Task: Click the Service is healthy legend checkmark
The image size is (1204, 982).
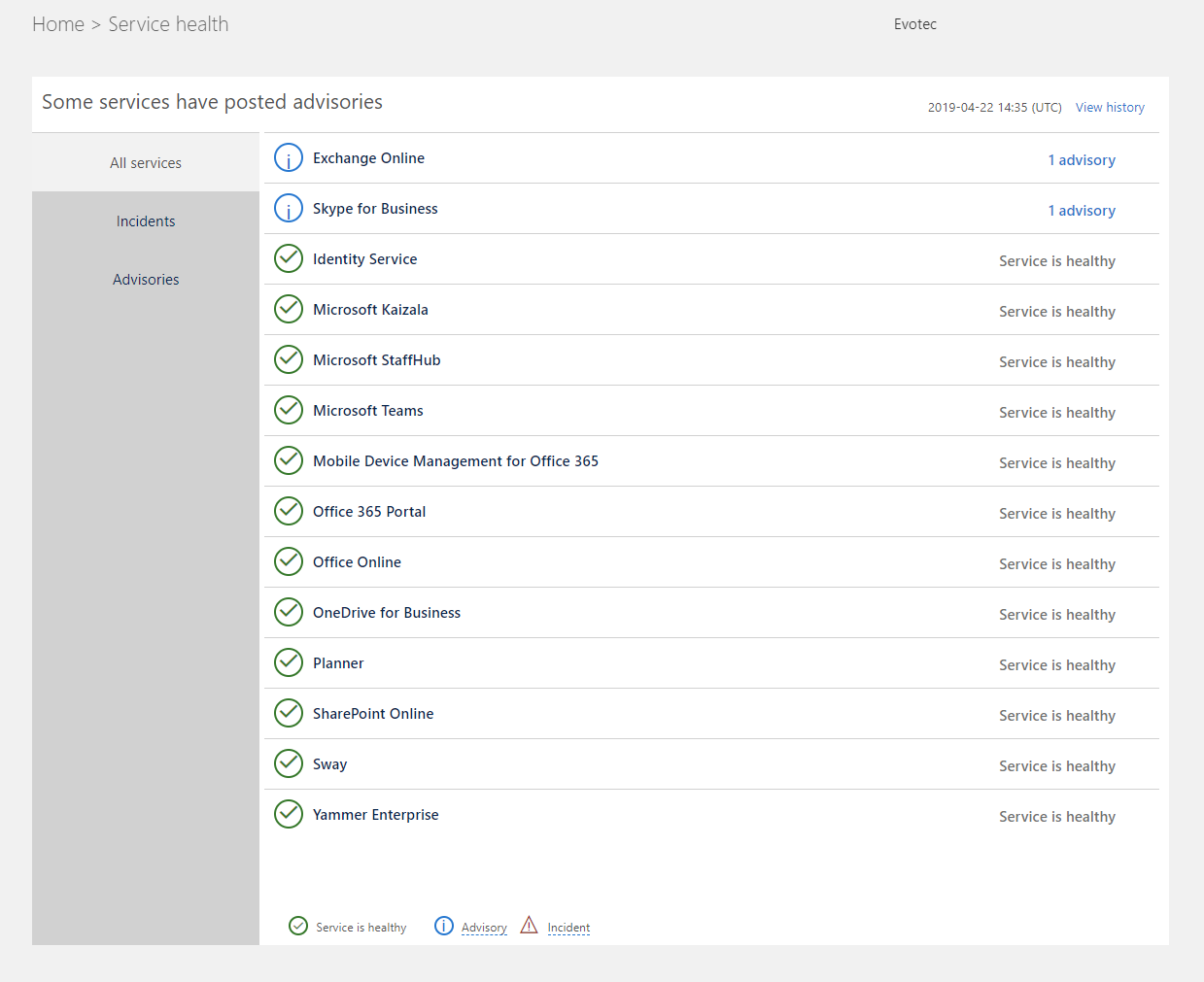Action: [297, 926]
